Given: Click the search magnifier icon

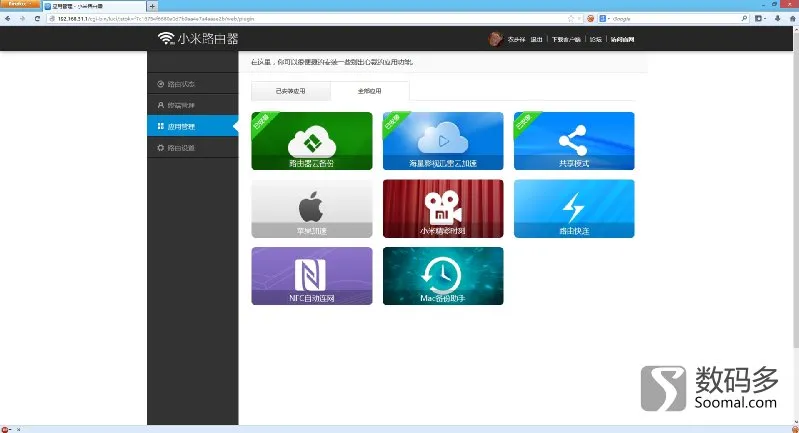Looking at the screenshot, I should pyautogui.click(x=744, y=18).
